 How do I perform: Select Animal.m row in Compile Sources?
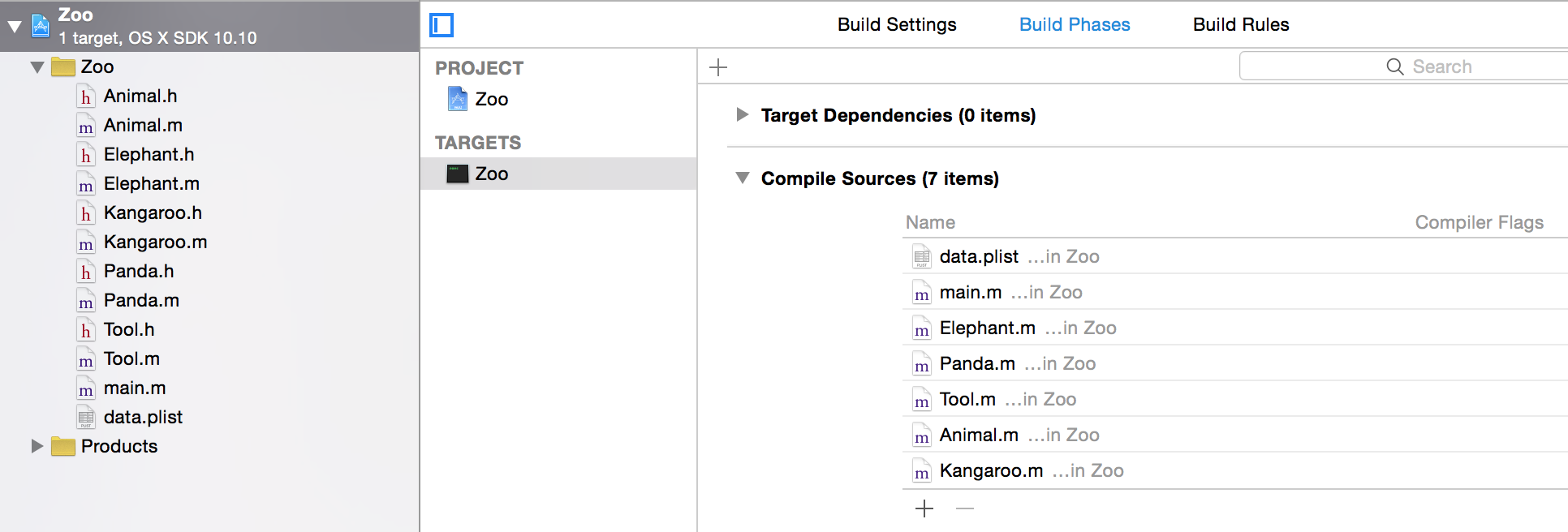1235,435
